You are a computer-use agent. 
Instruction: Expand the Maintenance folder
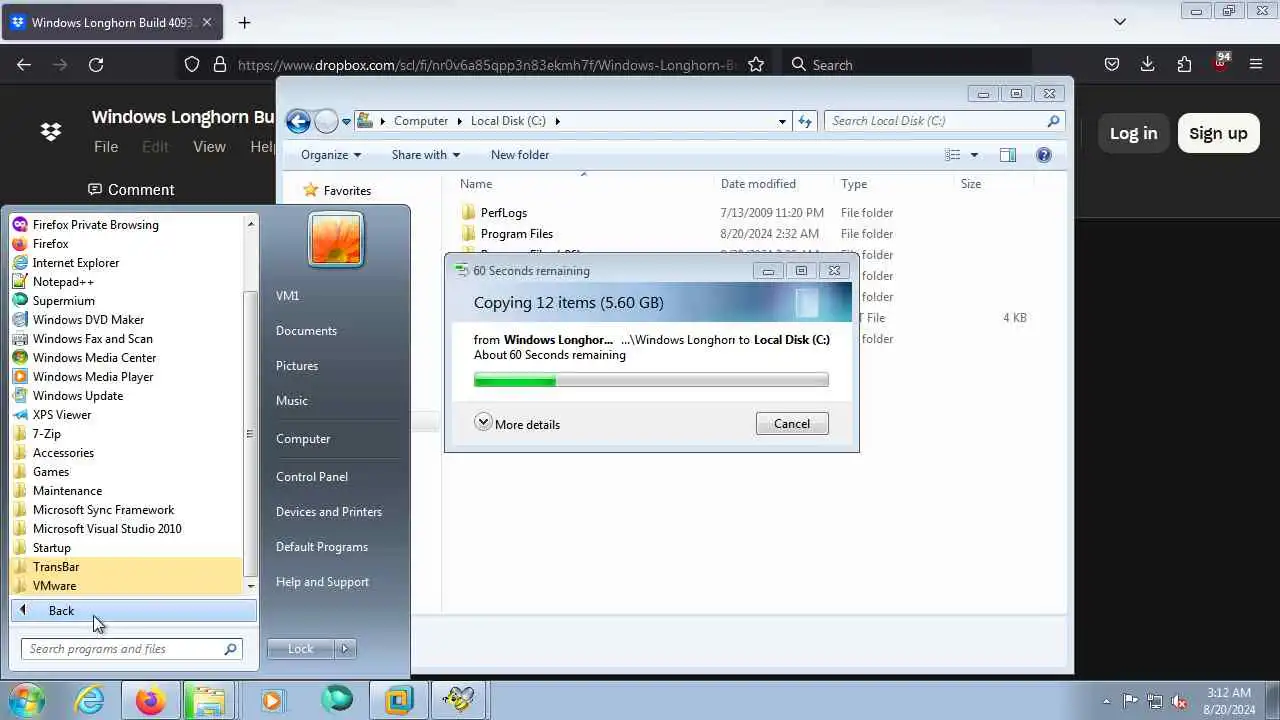(x=67, y=491)
